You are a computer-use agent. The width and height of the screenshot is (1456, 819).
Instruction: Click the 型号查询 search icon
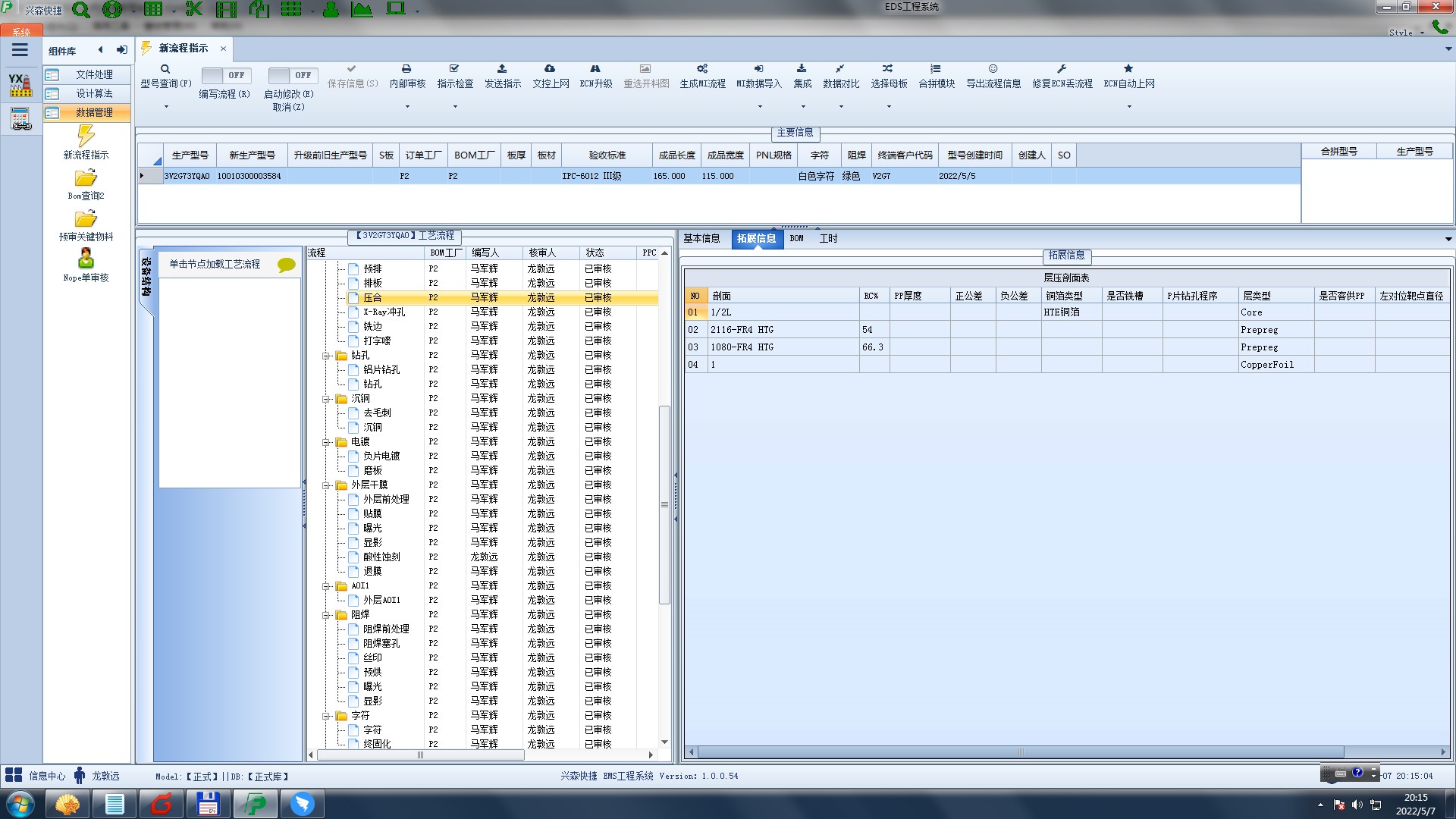[165, 69]
